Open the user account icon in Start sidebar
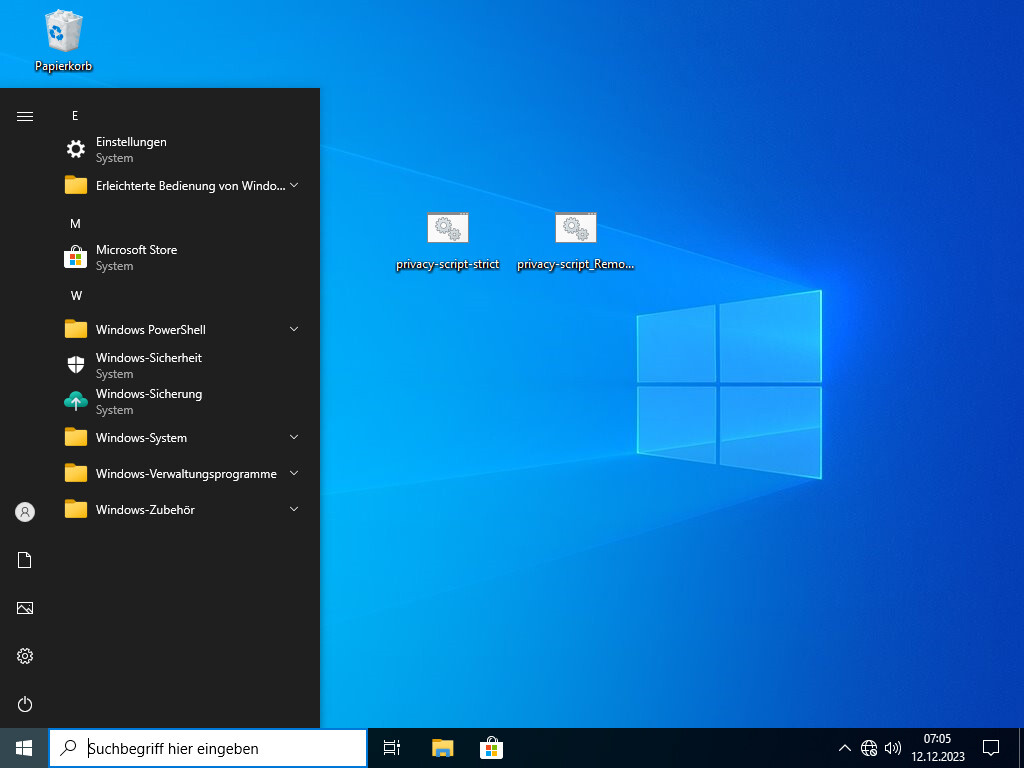Viewport: 1024px width, 768px height. [25, 512]
